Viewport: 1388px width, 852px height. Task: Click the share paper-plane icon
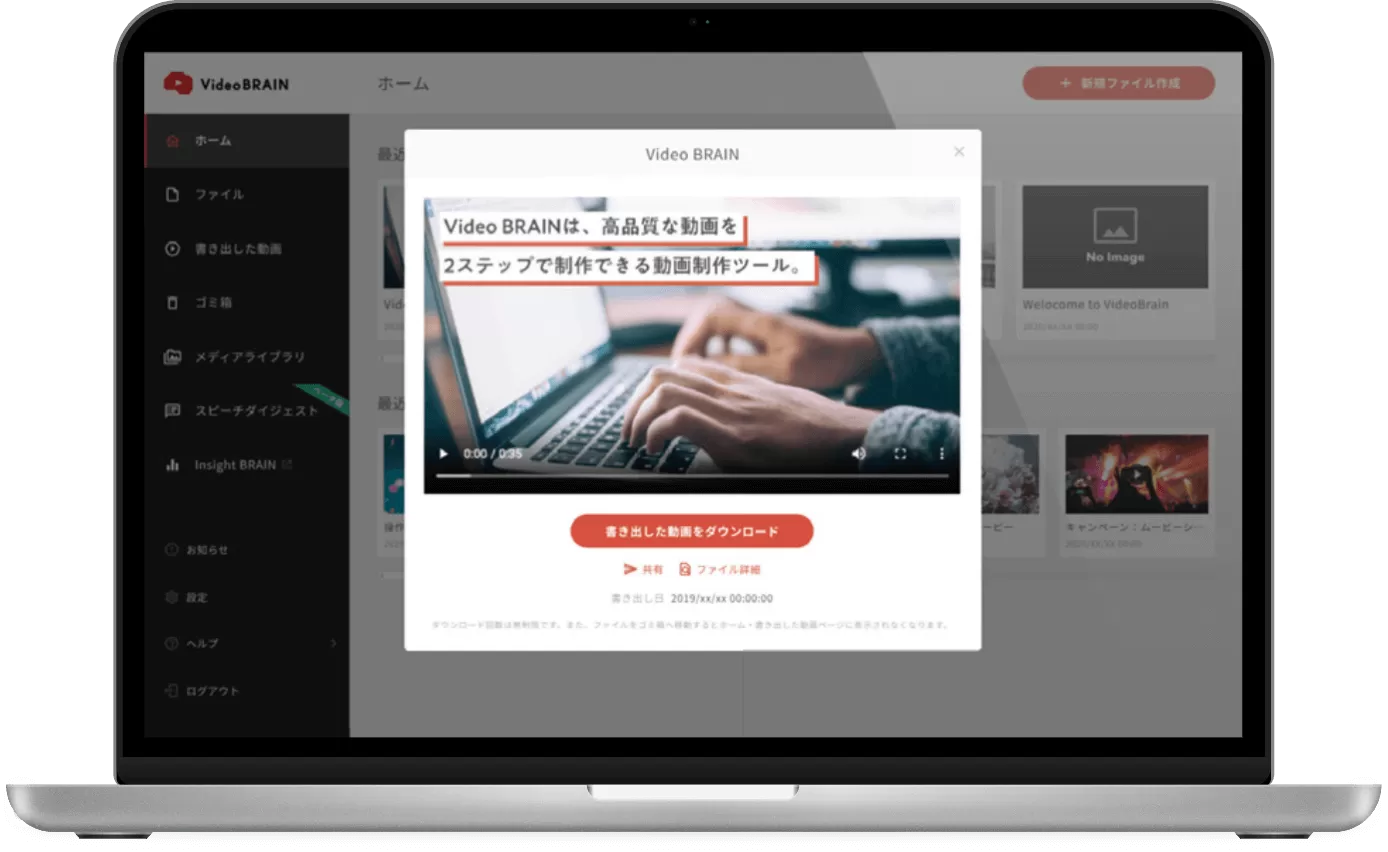(630, 569)
